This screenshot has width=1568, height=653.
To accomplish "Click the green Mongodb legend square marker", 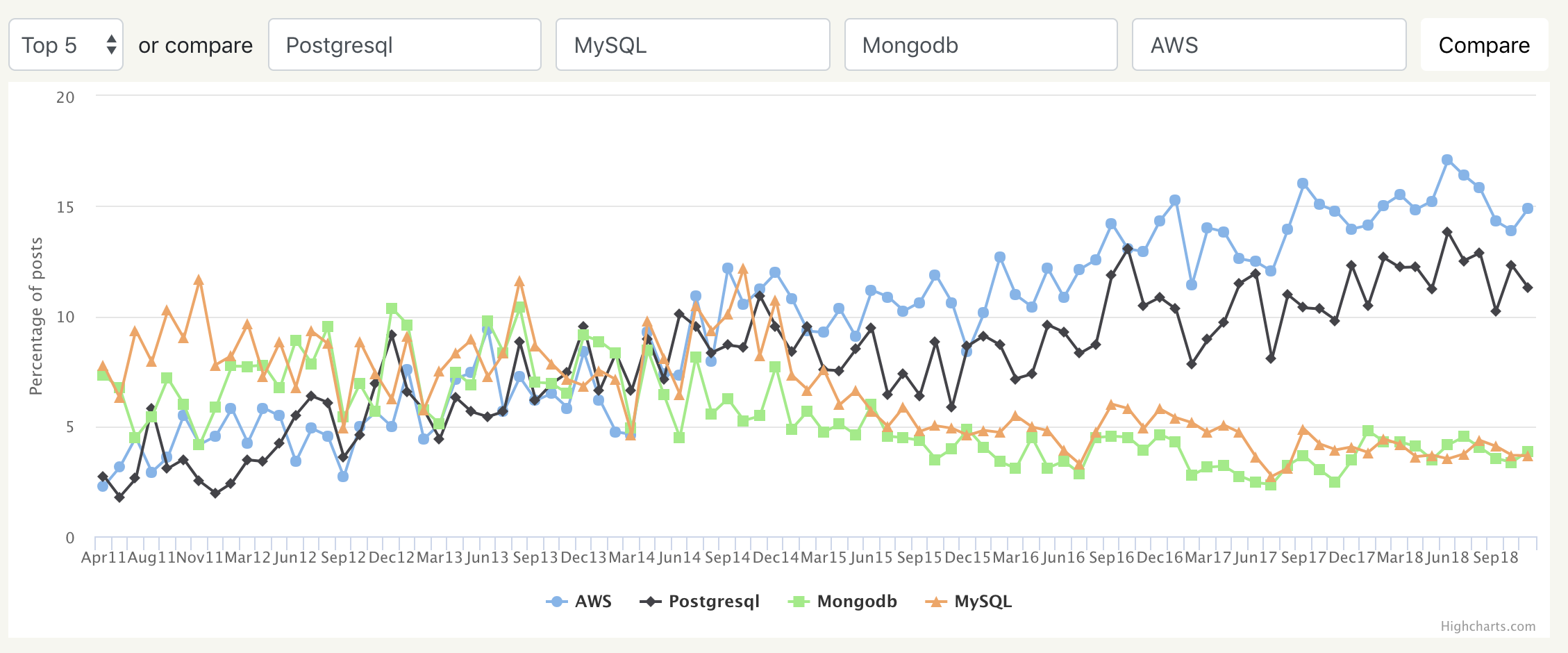I will point(799,602).
